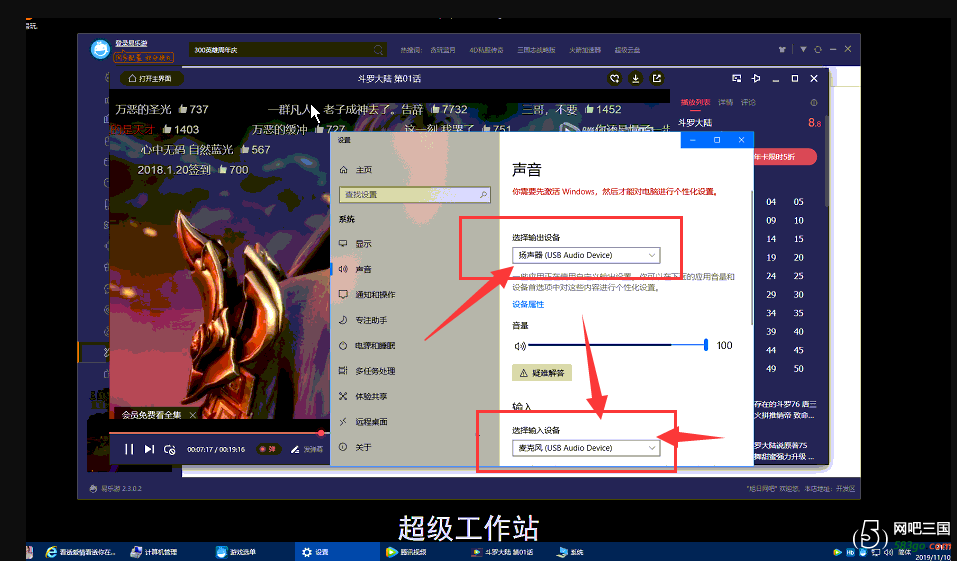Click the 疑难解答 troubleshoot button
Screen dimensions: 957x561
point(542,373)
